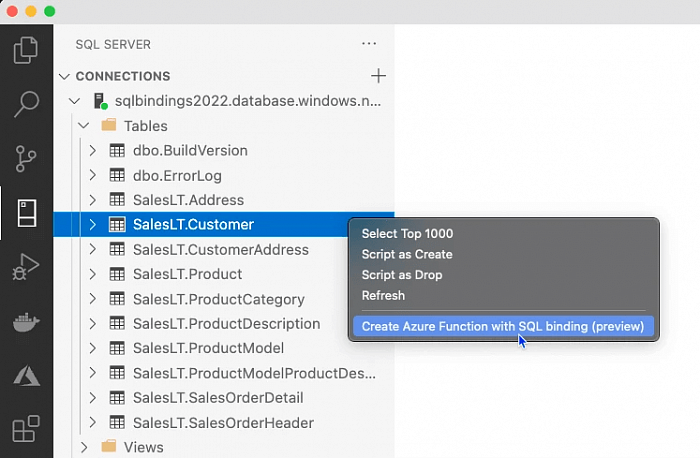The image size is (700, 458).
Task: Select the SalesLT.Product table
Action: [x=187, y=274]
